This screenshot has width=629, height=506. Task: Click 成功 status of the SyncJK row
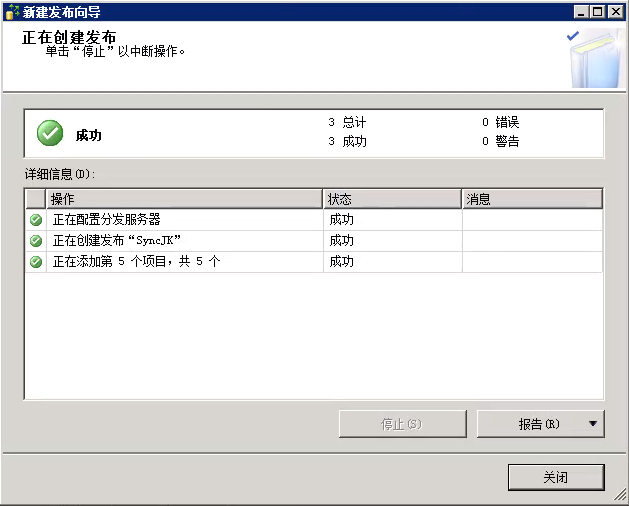pyautogui.click(x=341, y=240)
